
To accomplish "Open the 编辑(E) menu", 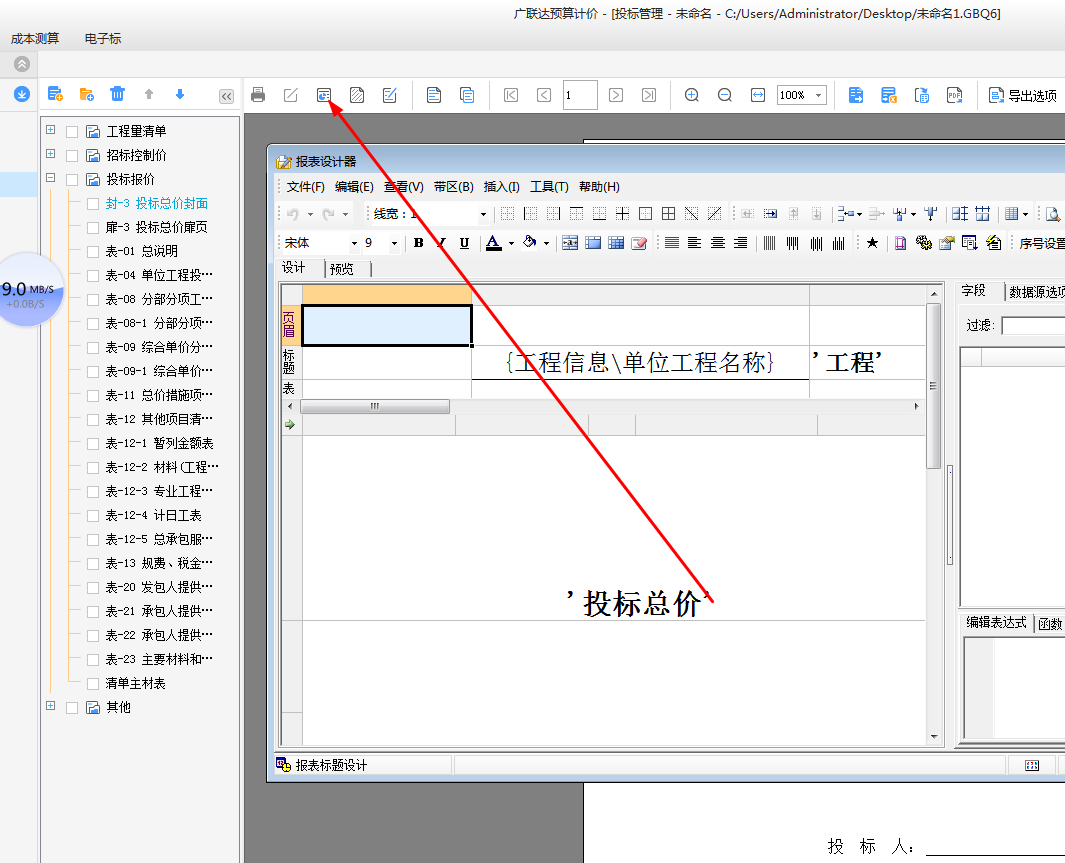I will pyautogui.click(x=354, y=187).
